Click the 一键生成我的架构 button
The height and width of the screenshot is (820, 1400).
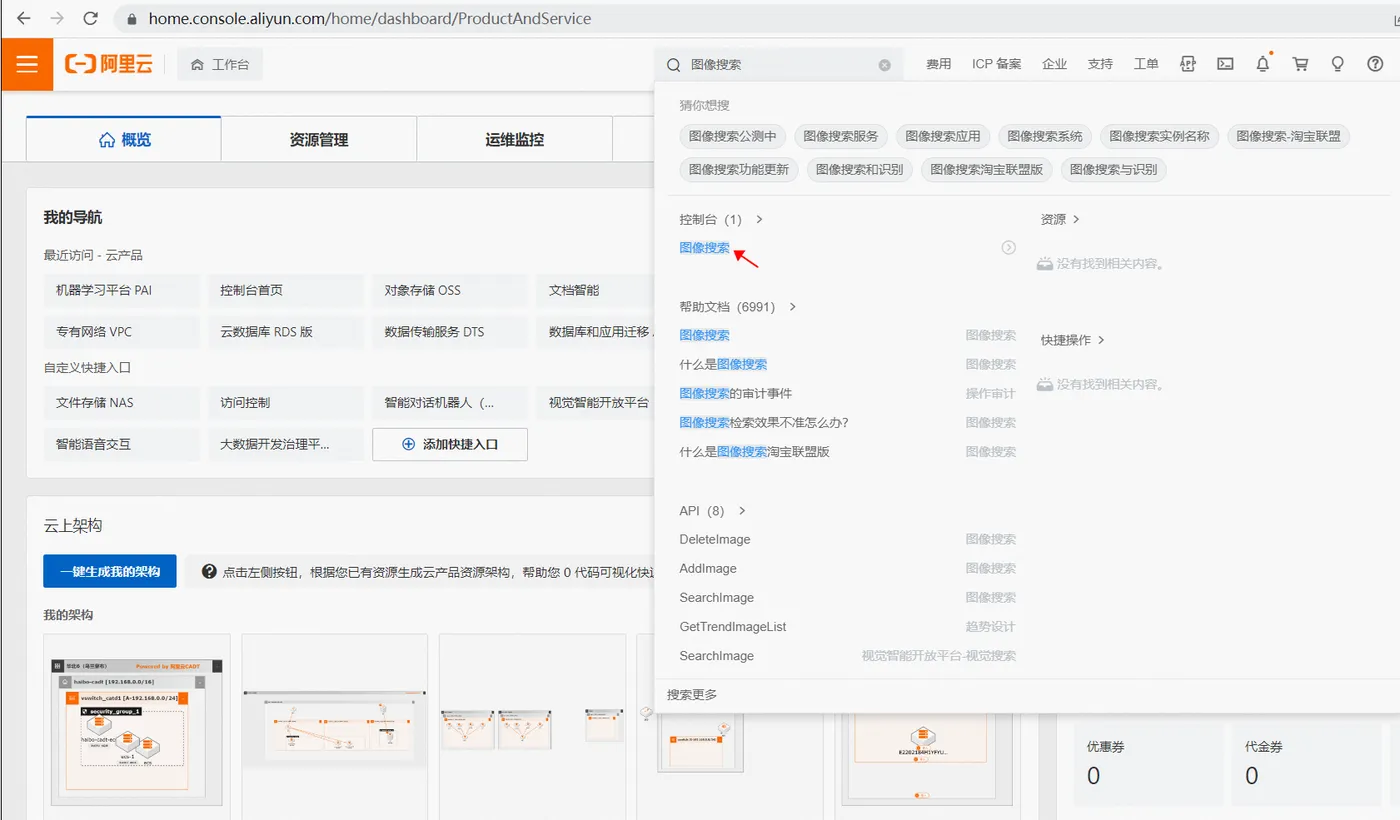110,571
